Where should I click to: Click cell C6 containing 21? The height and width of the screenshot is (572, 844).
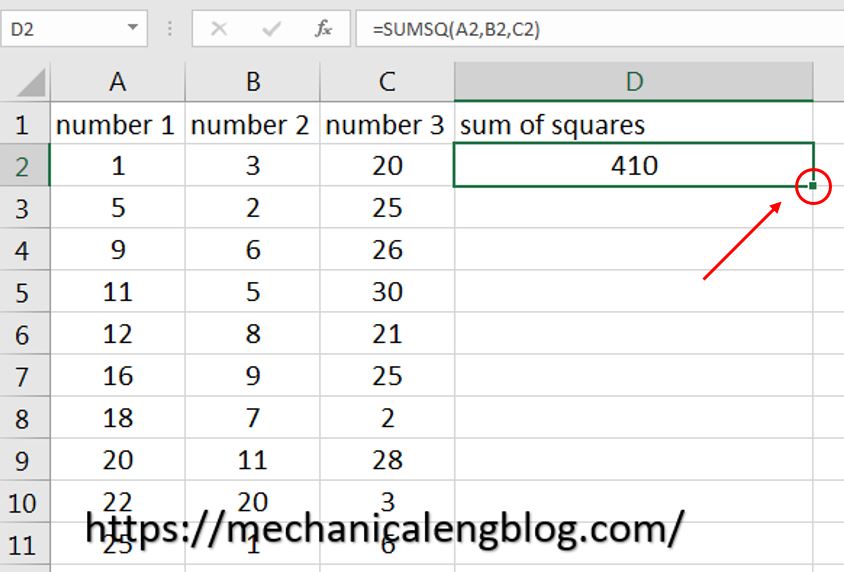pyautogui.click(x=387, y=333)
